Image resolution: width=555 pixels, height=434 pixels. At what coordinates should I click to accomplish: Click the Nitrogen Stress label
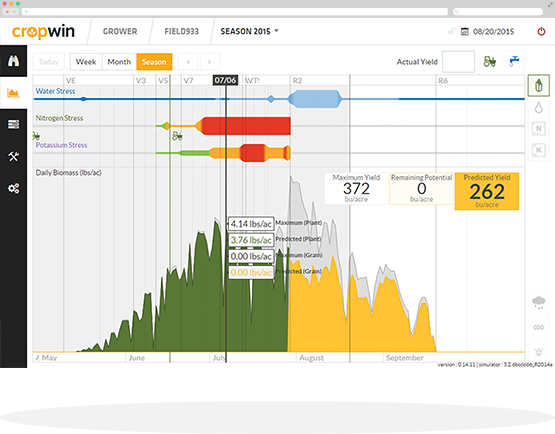[x=59, y=118]
